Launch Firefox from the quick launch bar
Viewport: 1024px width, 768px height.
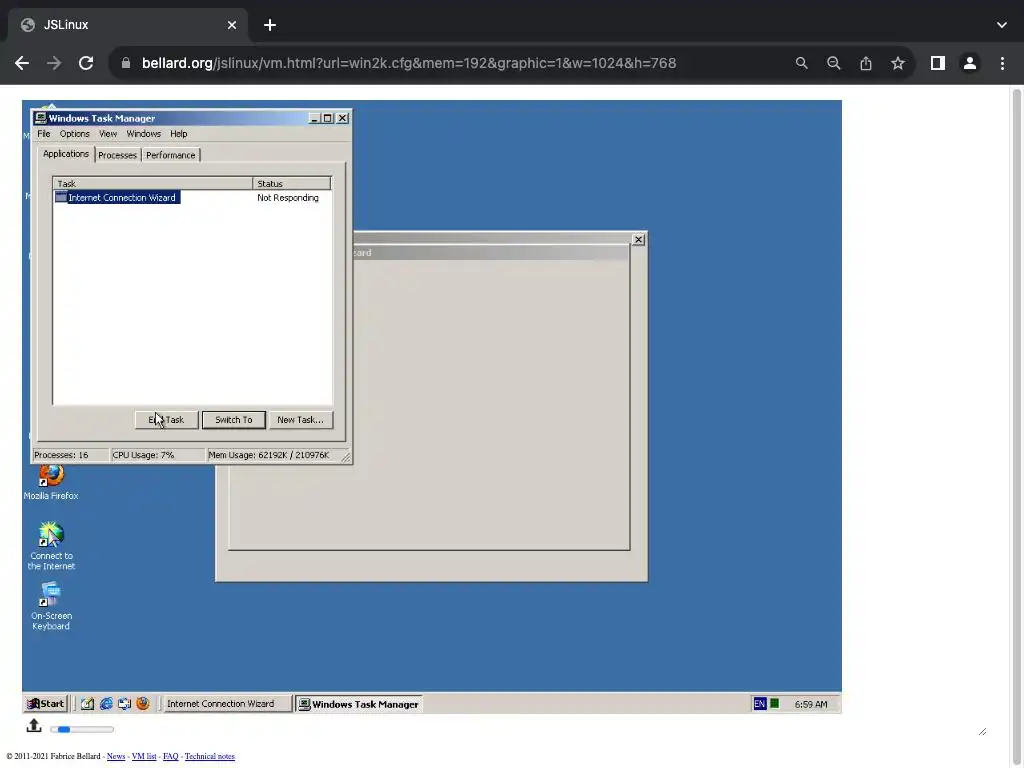(142, 703)
